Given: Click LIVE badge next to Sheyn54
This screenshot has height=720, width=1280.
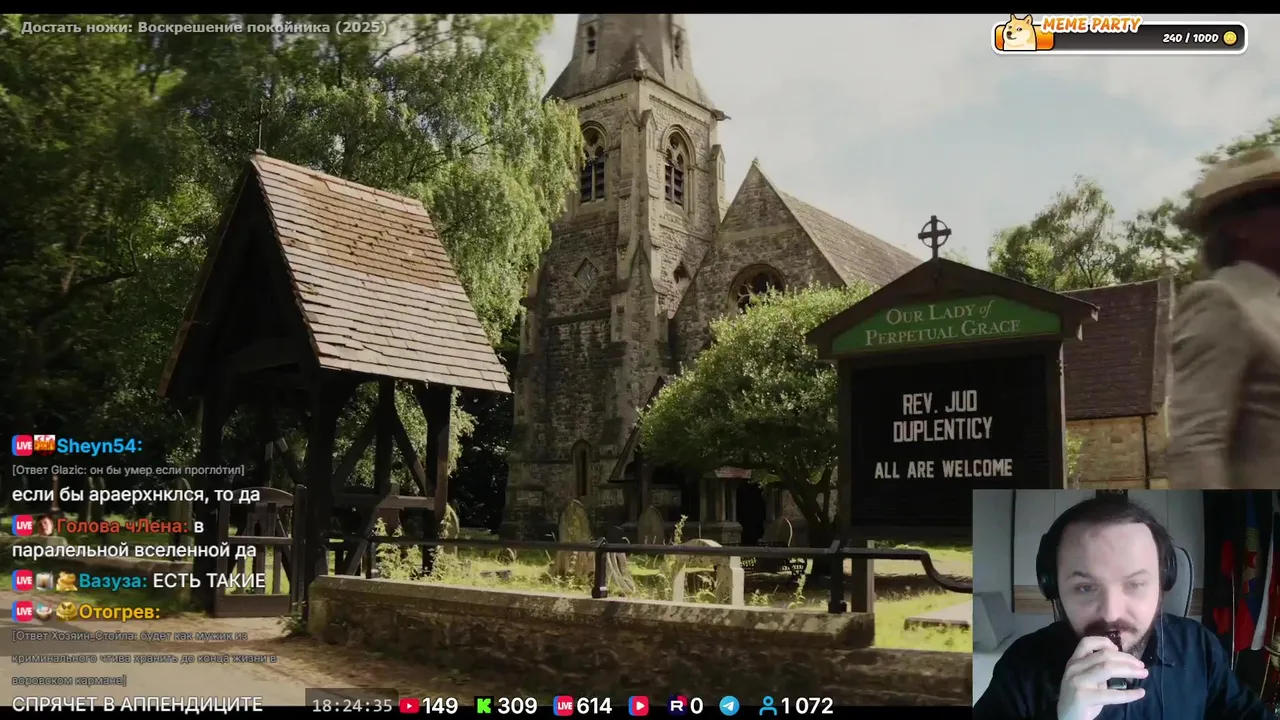Looking at the screenshot, I should tap(22, 446).
